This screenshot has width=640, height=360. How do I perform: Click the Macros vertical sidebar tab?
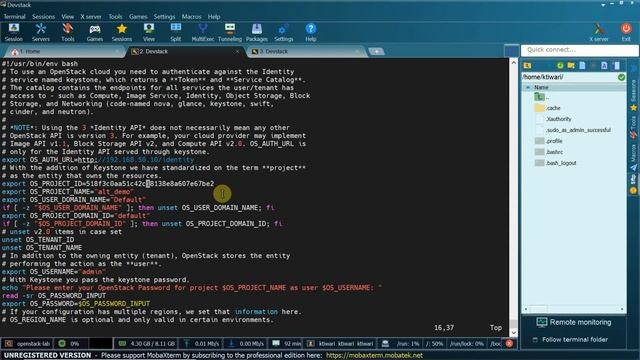click(633, 157)
